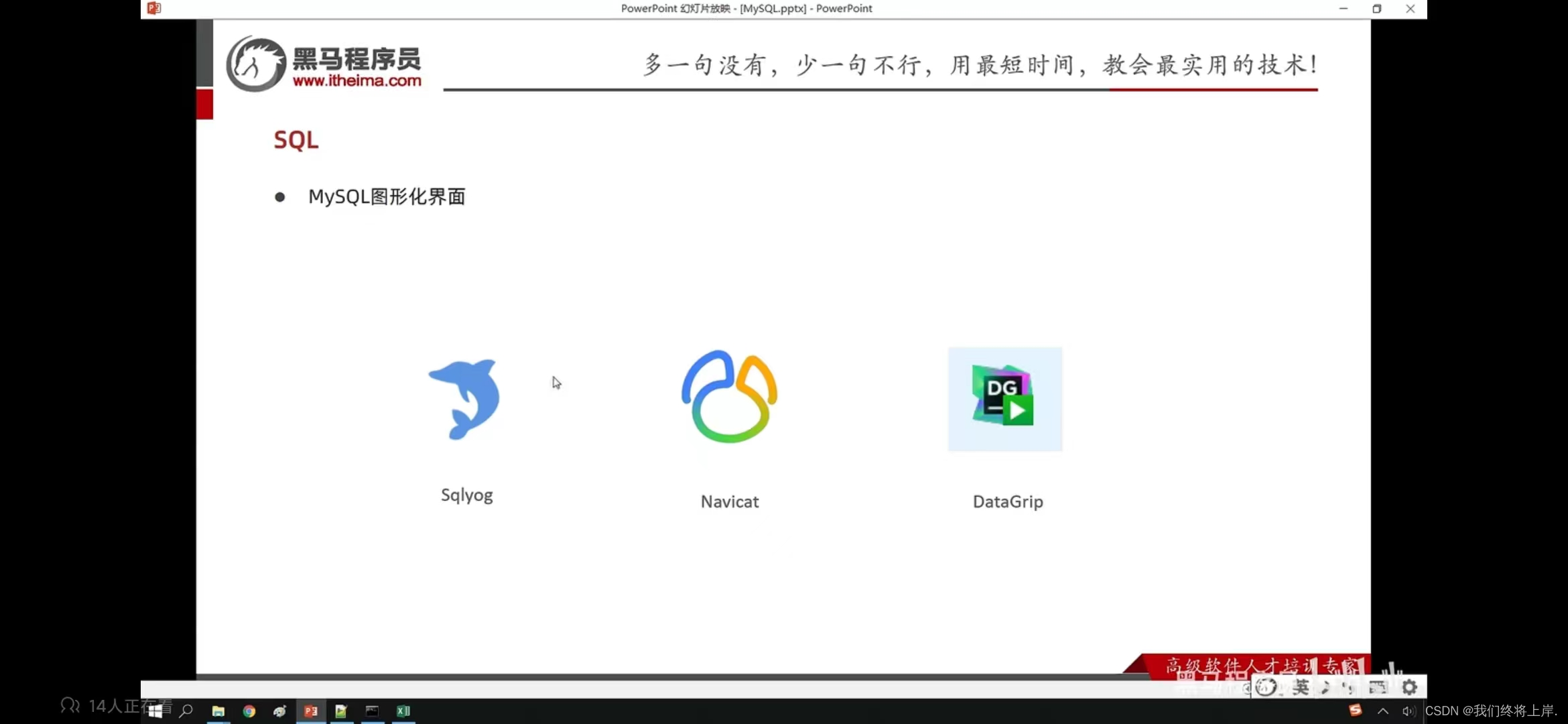Open the IME toolbar settings gear

coord(1409,687)
